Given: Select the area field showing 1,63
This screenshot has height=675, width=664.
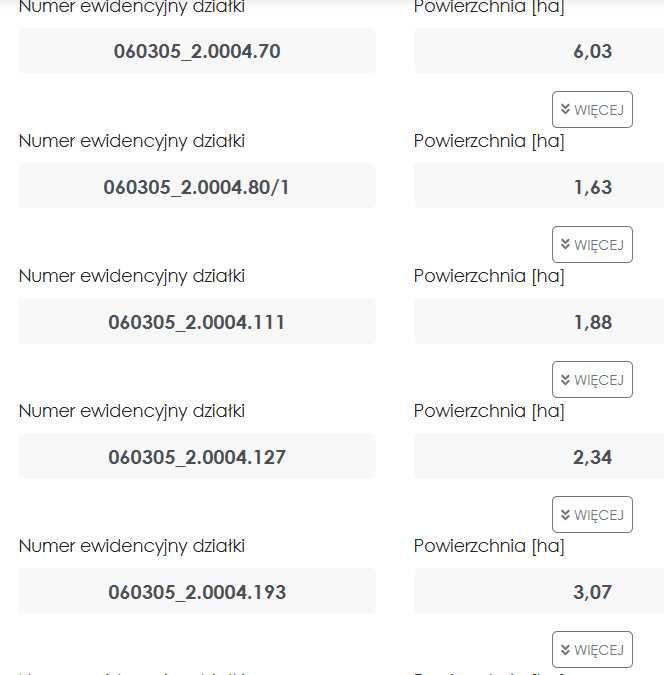Looking at the screenshot, I should tap(539, 186).
